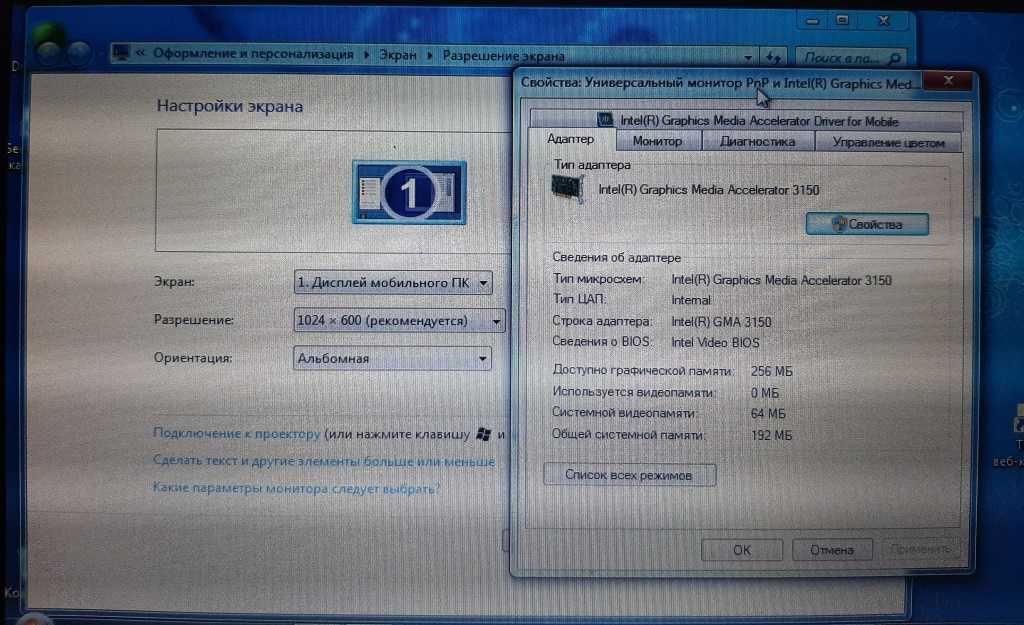Click the monitor number 1 display thumbnail
Image resolution: width=1024 pixels, height=625 pixels.
(409, 192)
